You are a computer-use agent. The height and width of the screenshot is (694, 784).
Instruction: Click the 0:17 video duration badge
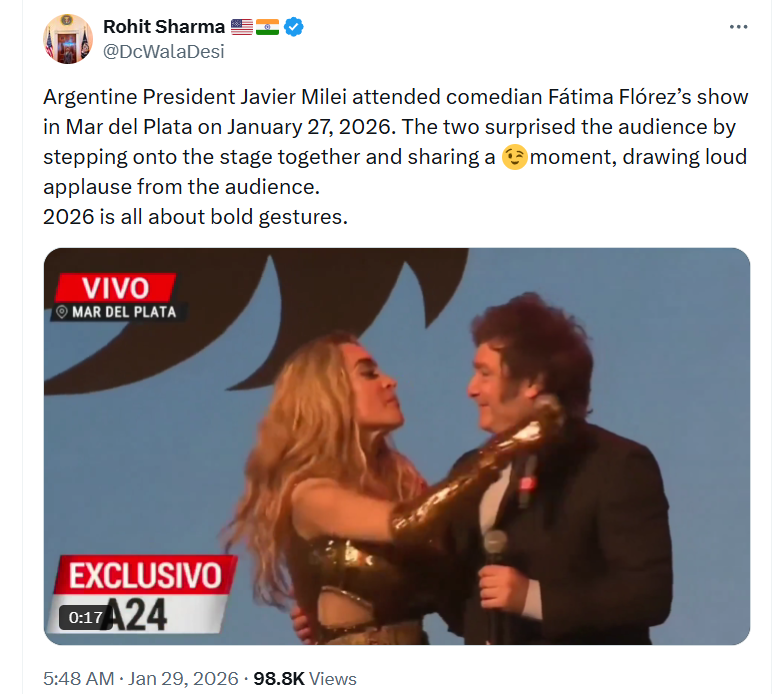86,618
